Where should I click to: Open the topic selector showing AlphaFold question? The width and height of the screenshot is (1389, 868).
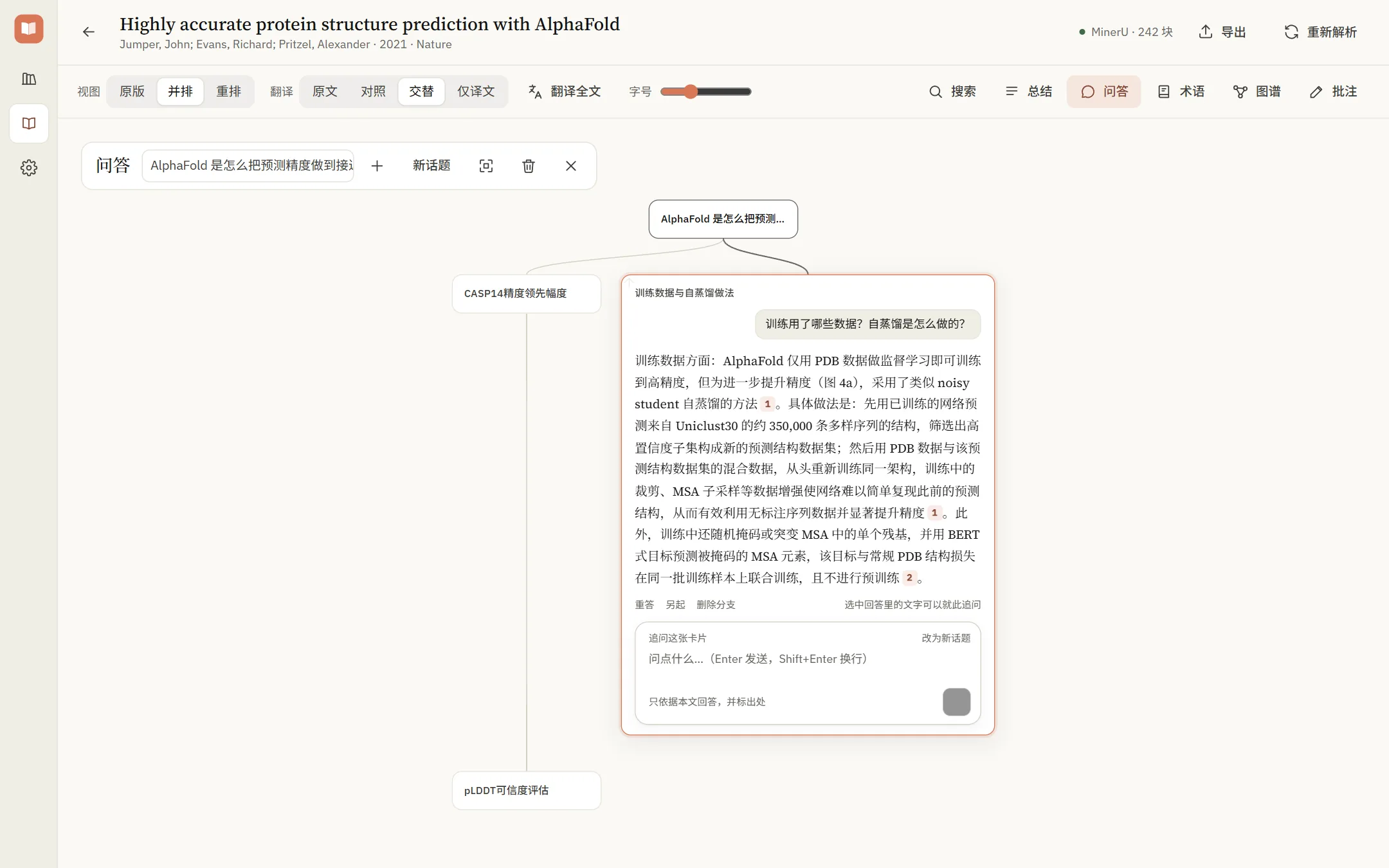(248, 166)
